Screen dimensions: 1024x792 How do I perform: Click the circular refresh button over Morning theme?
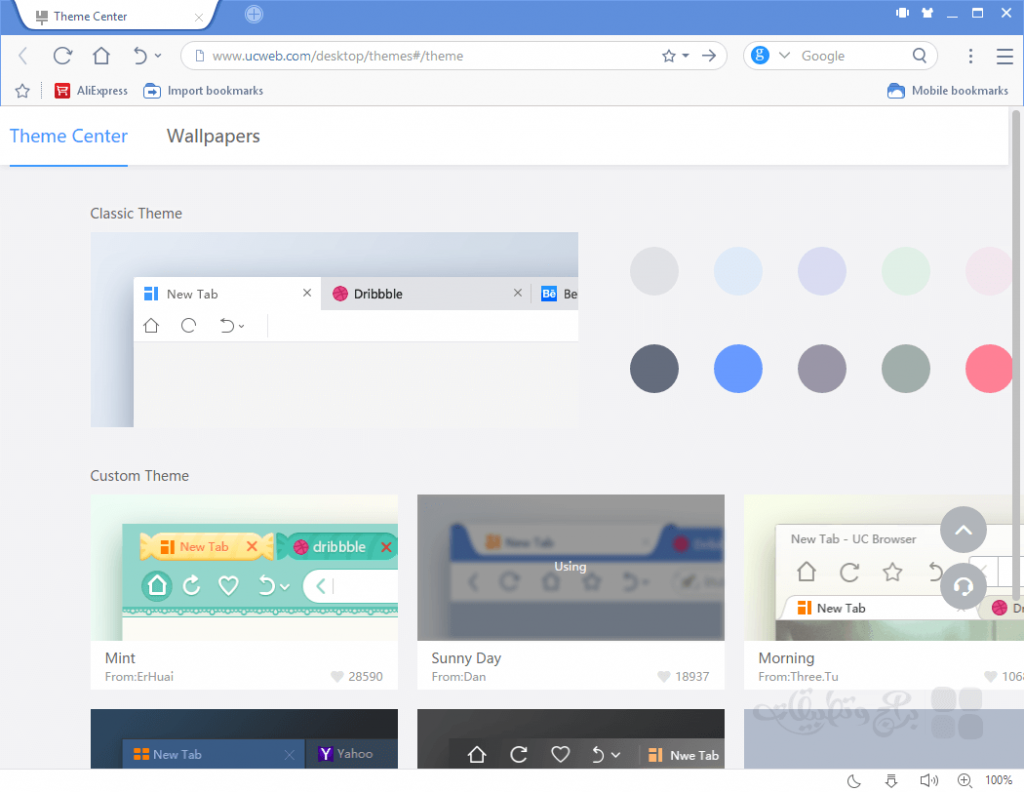pyautogui.click(x=962, y=586)
